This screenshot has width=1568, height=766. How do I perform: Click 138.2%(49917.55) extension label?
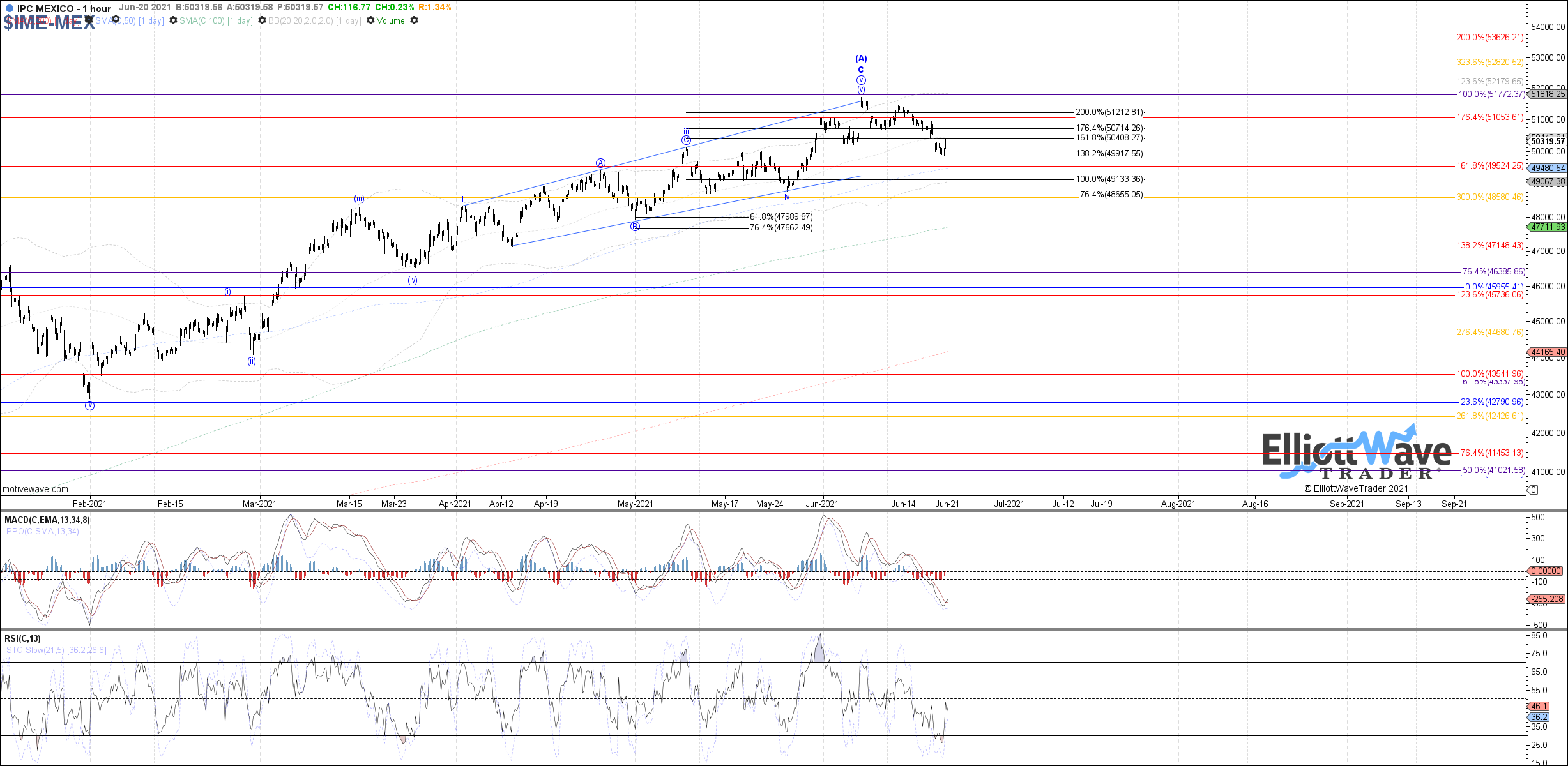(x=1109, y=153)
